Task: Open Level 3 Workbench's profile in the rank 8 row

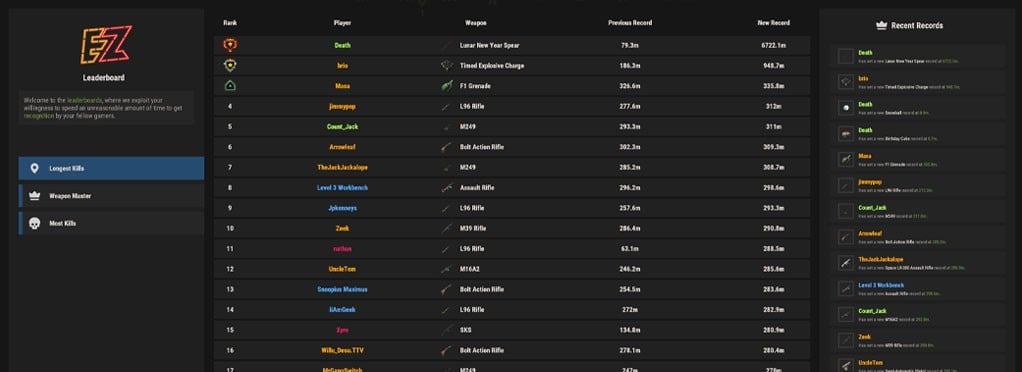Action: [342, 188]
